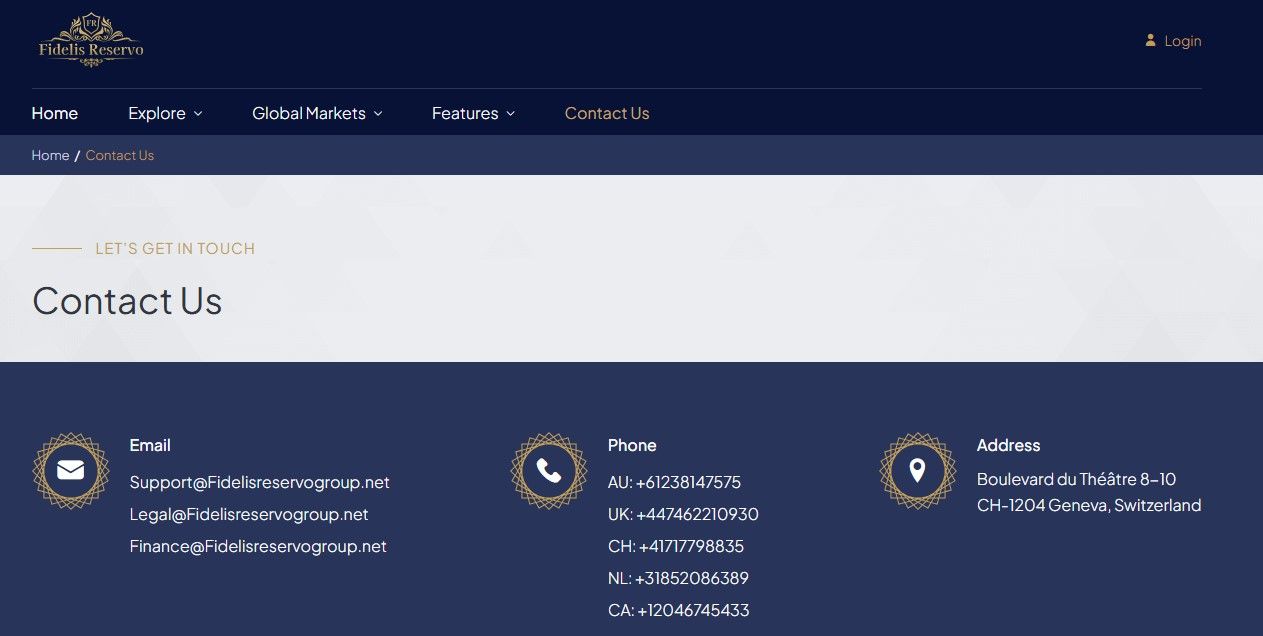Screen dimensions: 1263x636
Task: Click the Phone section heading
Action: (x=632, y=445)
